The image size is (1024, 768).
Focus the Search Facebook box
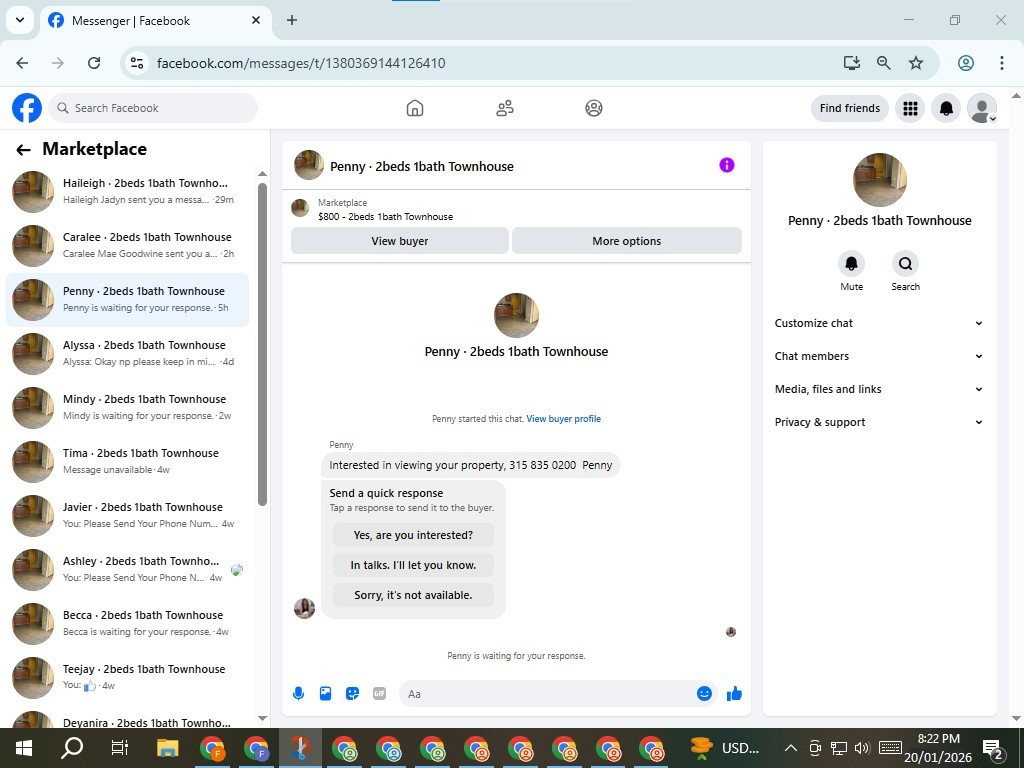153,108
